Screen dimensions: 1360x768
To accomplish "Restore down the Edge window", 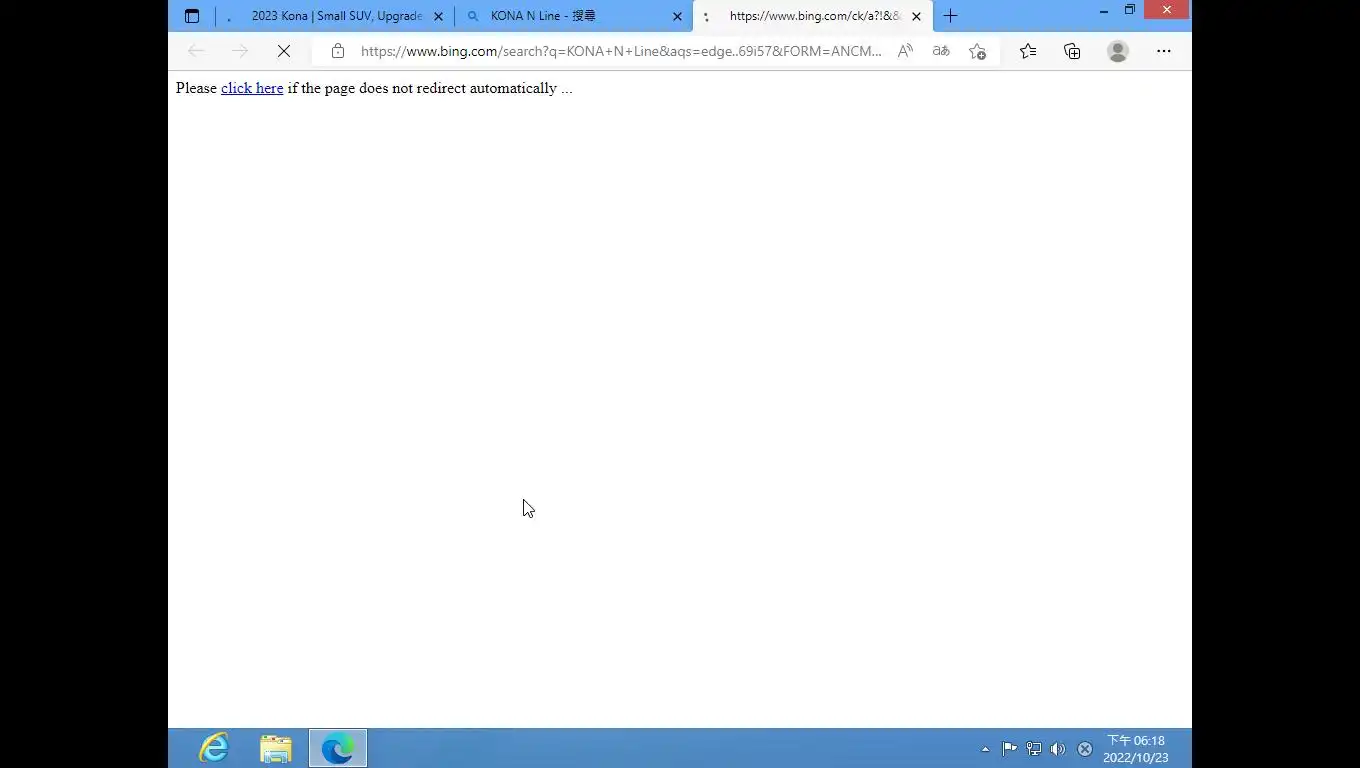I will pos(1130,11).
